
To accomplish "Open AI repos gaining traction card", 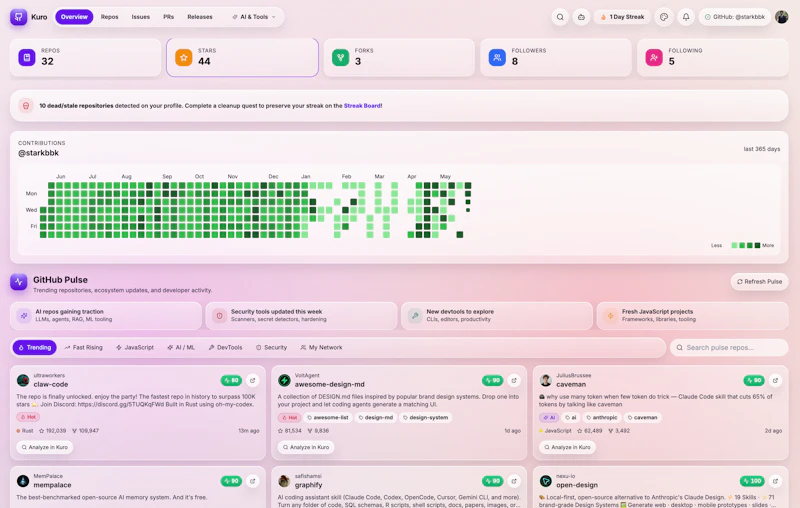I will click(106, 316).
